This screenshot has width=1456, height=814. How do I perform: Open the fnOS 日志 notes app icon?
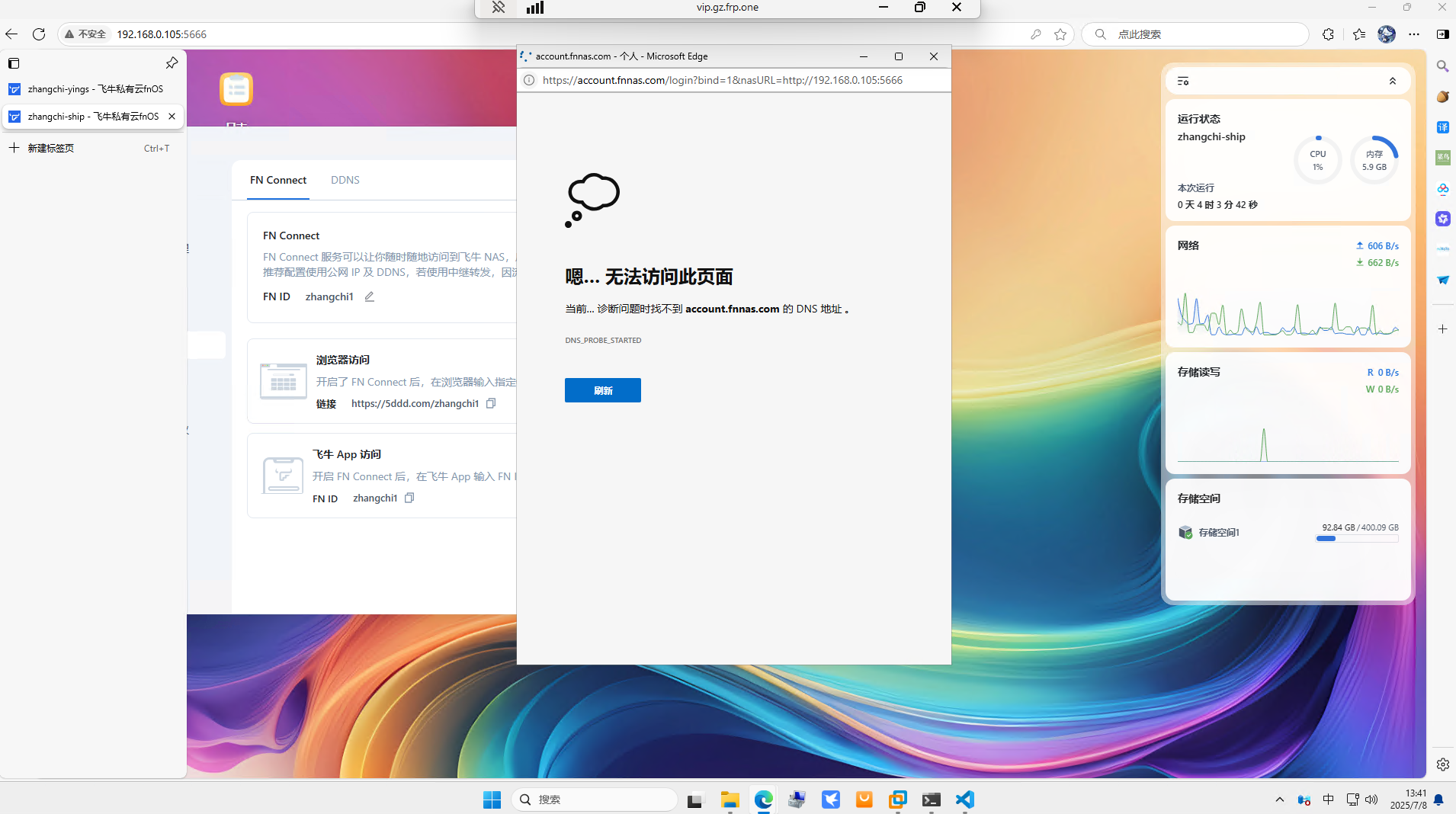point(236,89)
